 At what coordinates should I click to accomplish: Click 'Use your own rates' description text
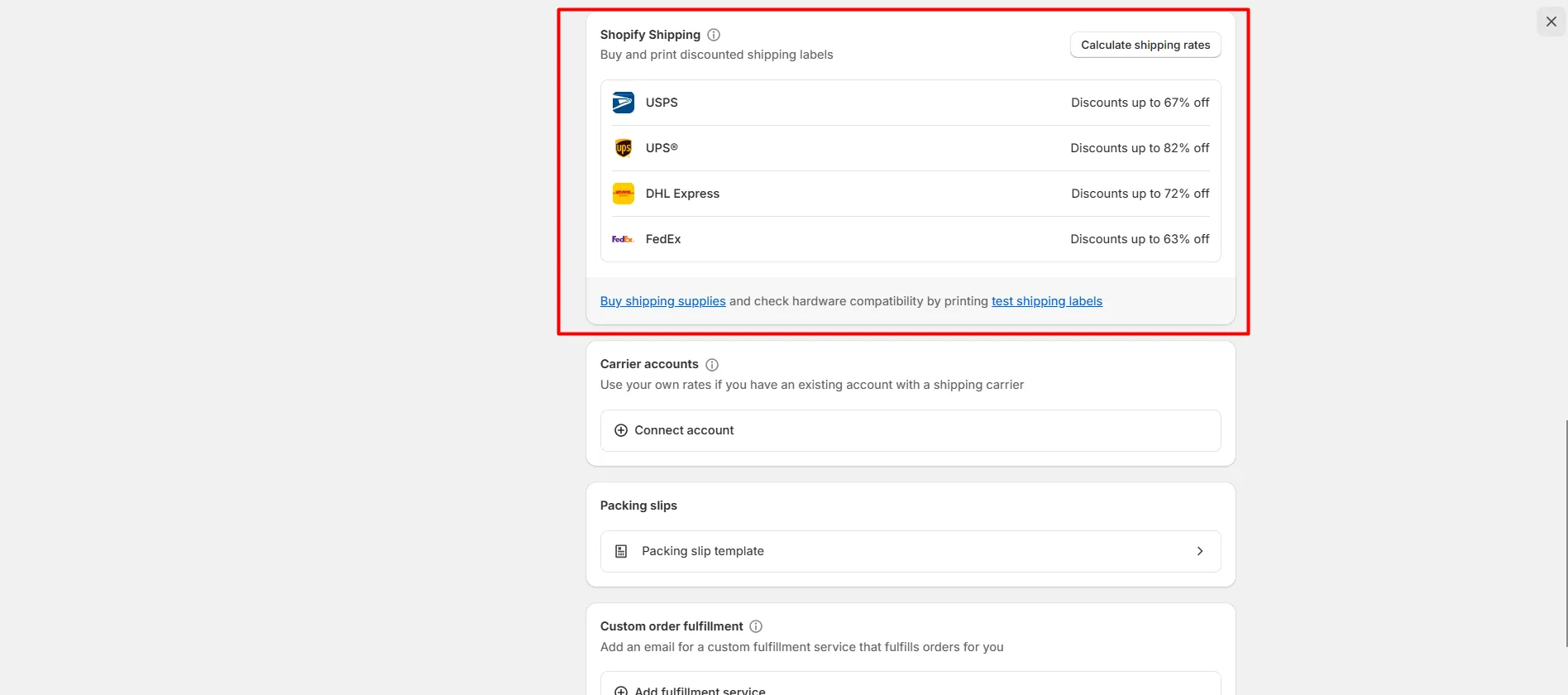812,385
